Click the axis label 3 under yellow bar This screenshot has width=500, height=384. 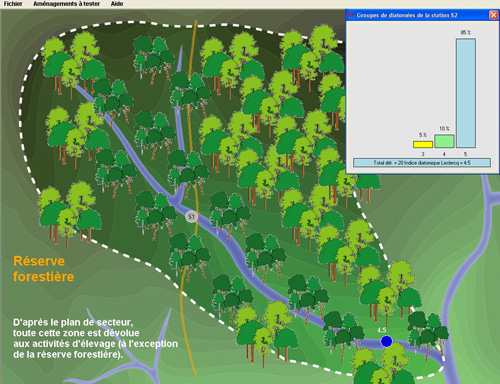point(423,154)
